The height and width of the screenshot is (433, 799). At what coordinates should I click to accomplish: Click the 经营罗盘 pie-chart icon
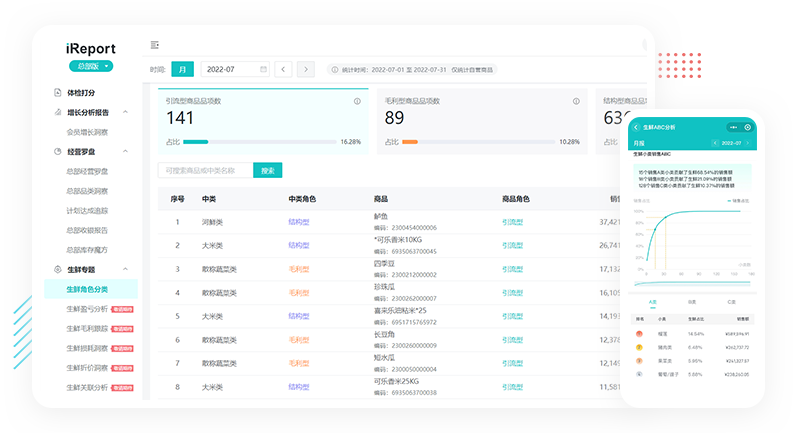[x=58, y=152]
